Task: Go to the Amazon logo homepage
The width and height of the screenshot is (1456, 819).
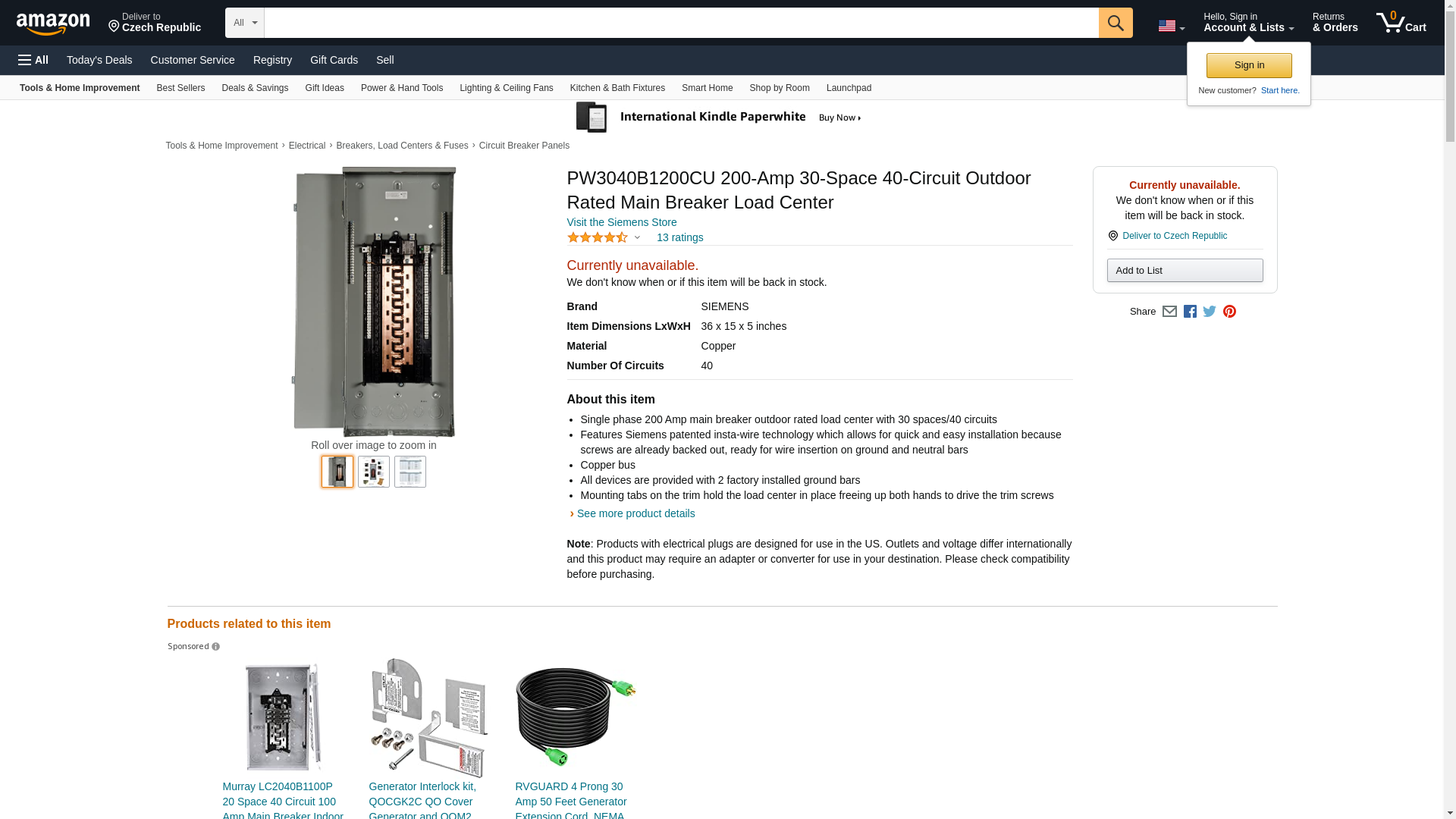Action: coord(53,24)
